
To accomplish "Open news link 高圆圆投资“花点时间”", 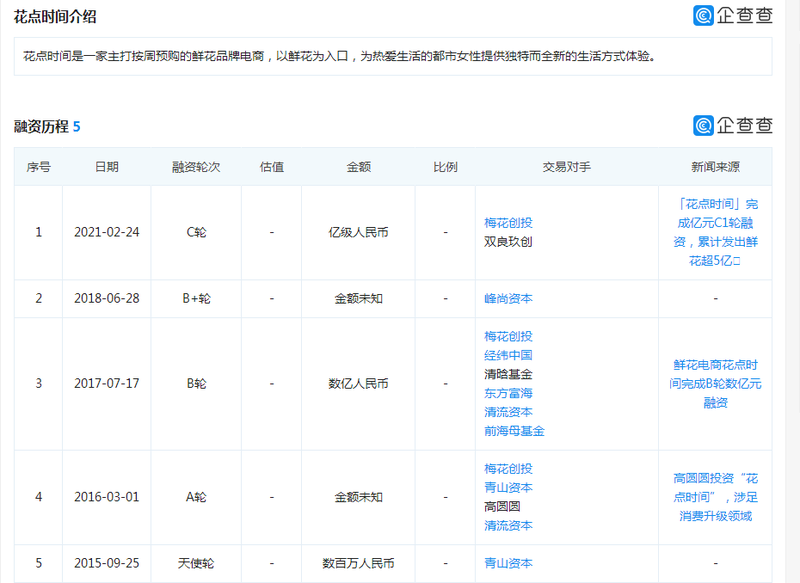I will click(715, 497).
